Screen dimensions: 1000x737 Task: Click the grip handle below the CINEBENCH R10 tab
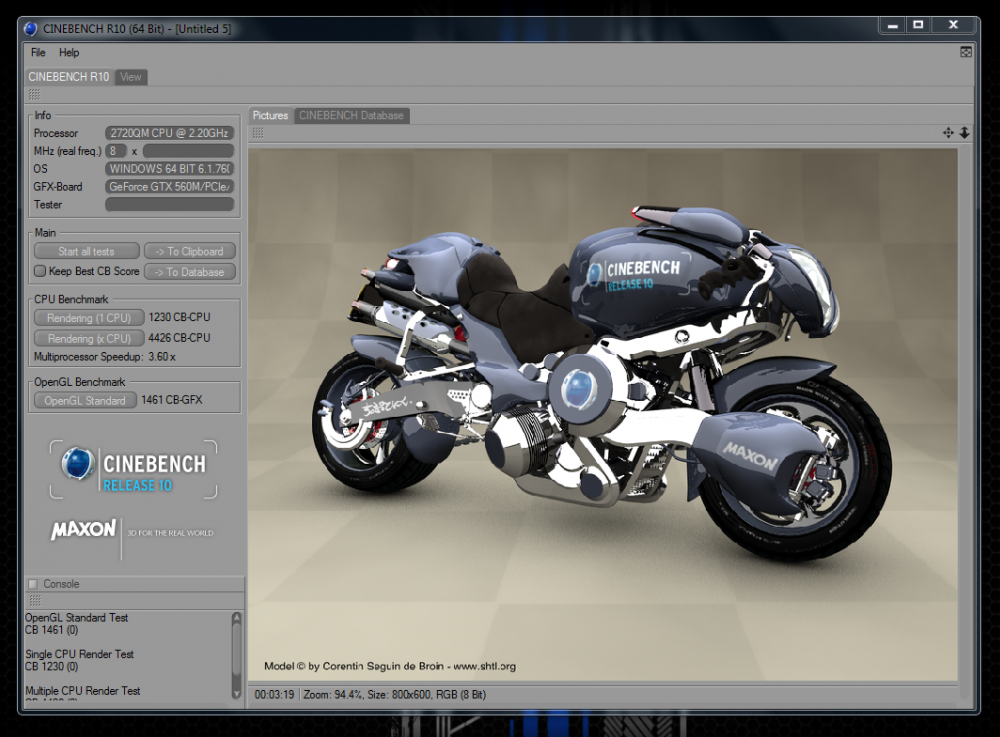[x=34, y=94]
